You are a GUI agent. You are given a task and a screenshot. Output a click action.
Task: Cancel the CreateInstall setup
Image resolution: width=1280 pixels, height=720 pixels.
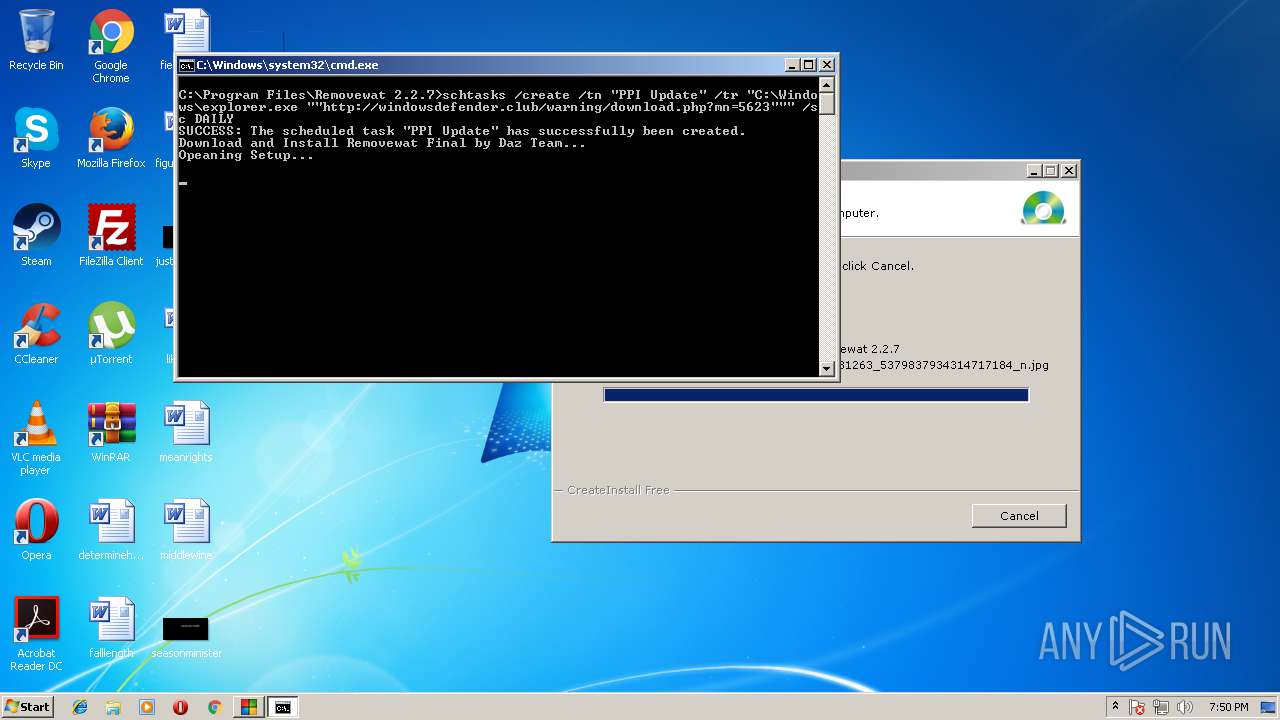pyautogui.click(x=1019, y=516)
